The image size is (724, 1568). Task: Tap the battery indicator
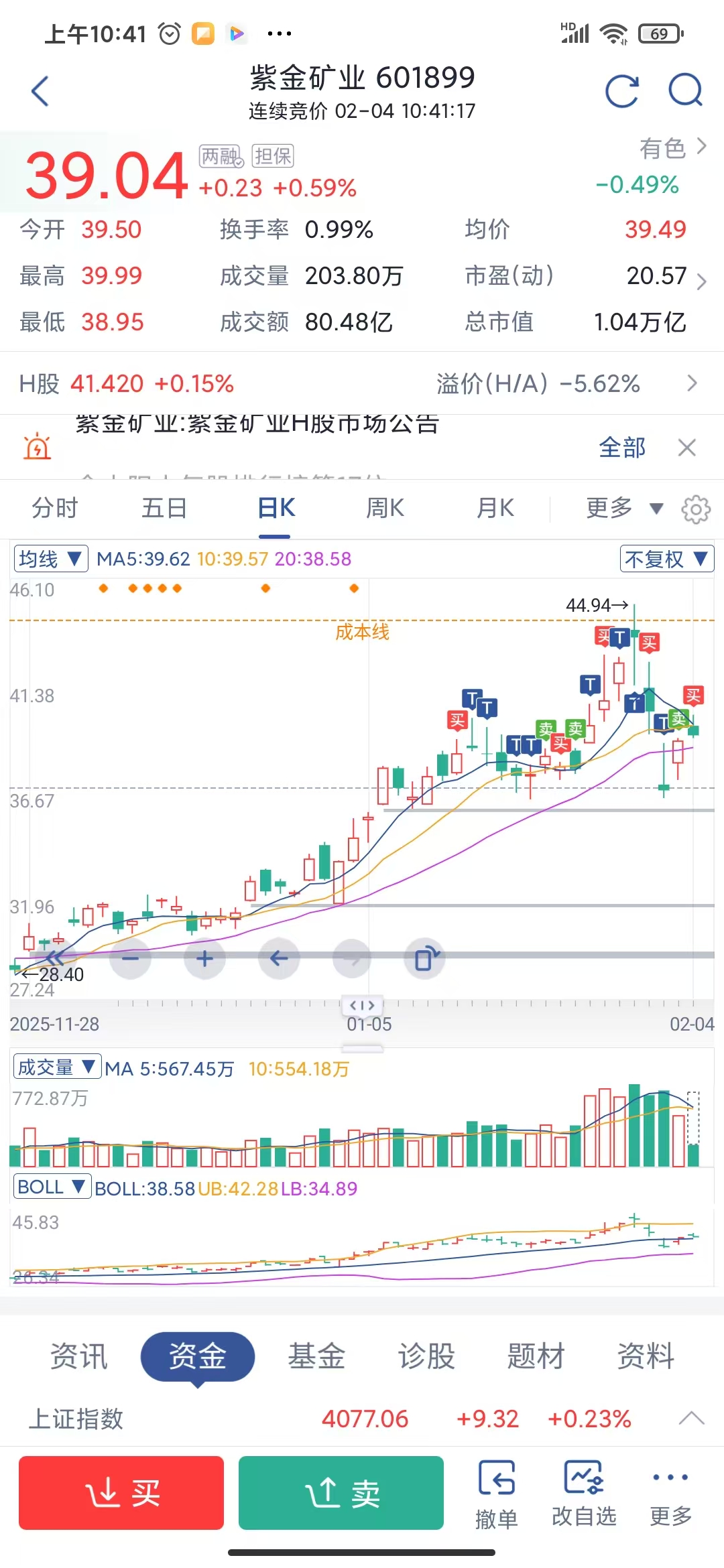pos(661,34)
